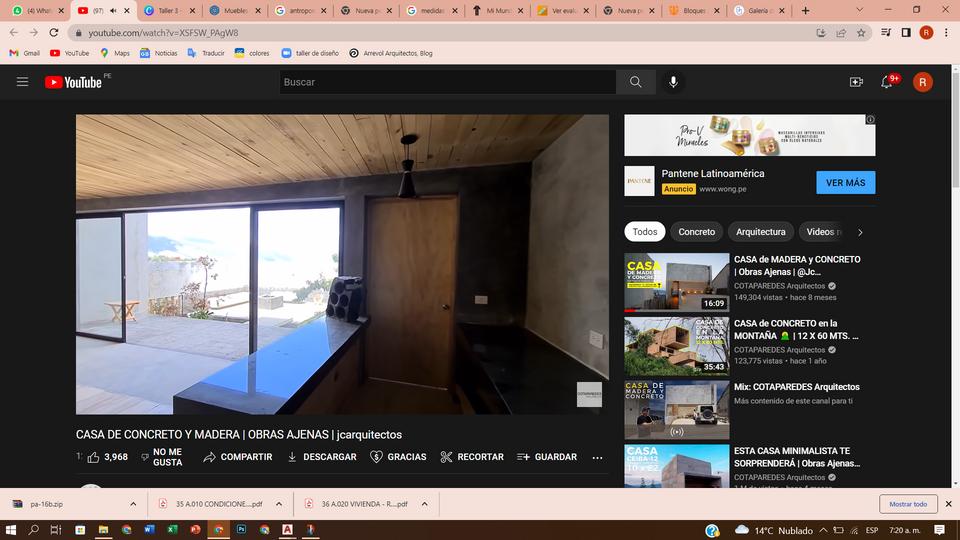
Task: Show hidden system tray icons
Action: point(823,530)
